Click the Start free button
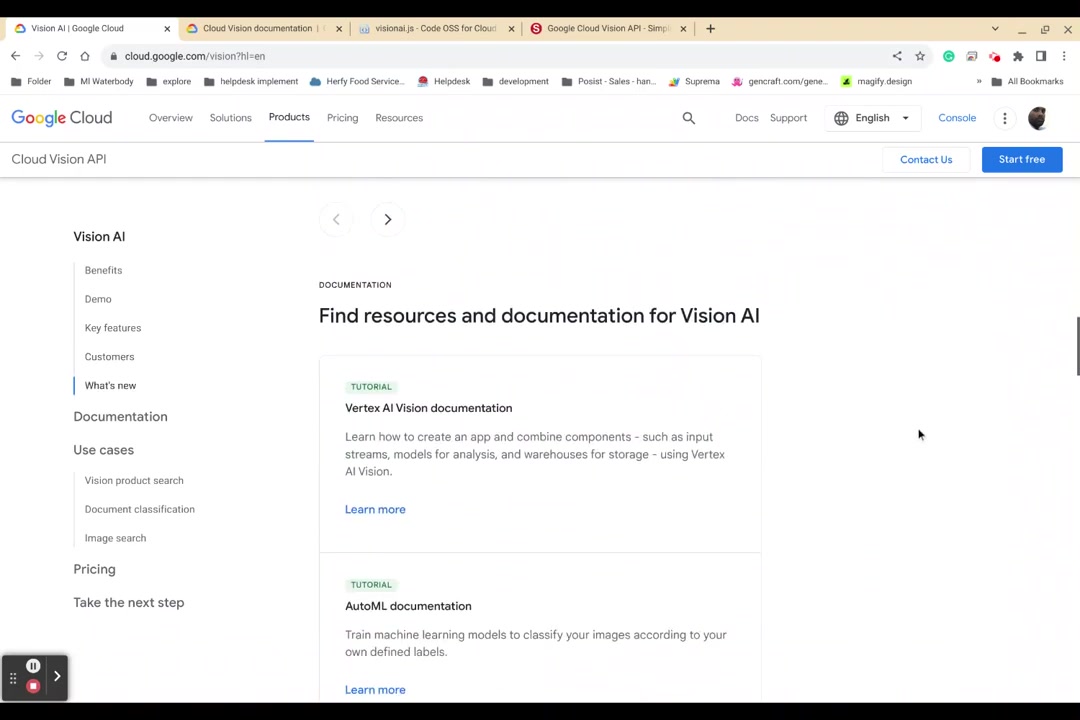 pyautogui.click(x=1021, y=159)
